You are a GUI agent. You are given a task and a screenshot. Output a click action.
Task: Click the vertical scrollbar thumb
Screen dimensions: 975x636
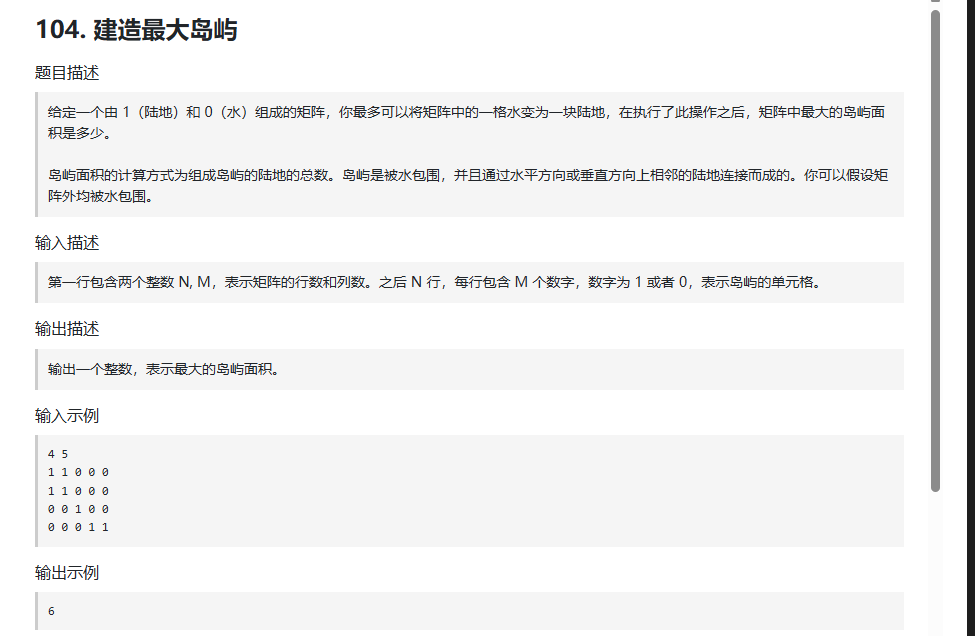(x=935, y=251)
